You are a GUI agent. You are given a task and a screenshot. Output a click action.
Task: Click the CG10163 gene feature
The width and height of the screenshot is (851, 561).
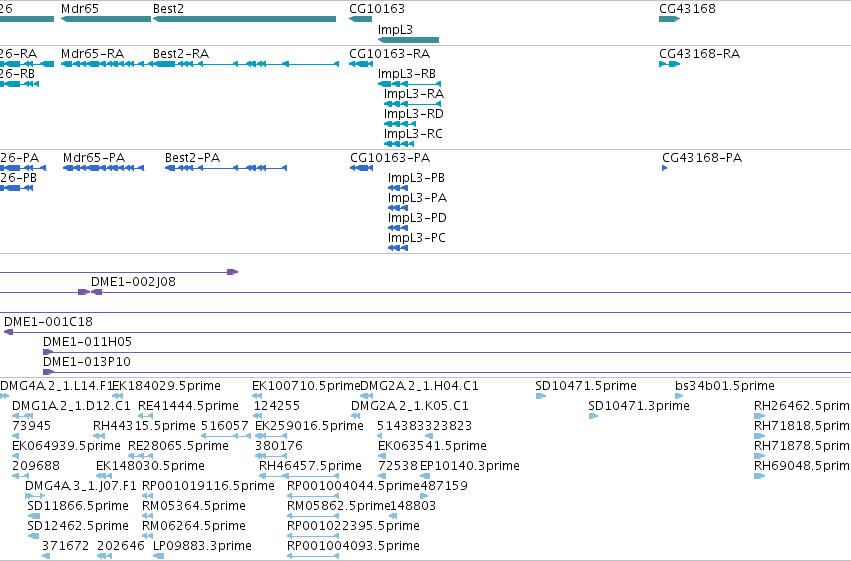click(360, 19)
